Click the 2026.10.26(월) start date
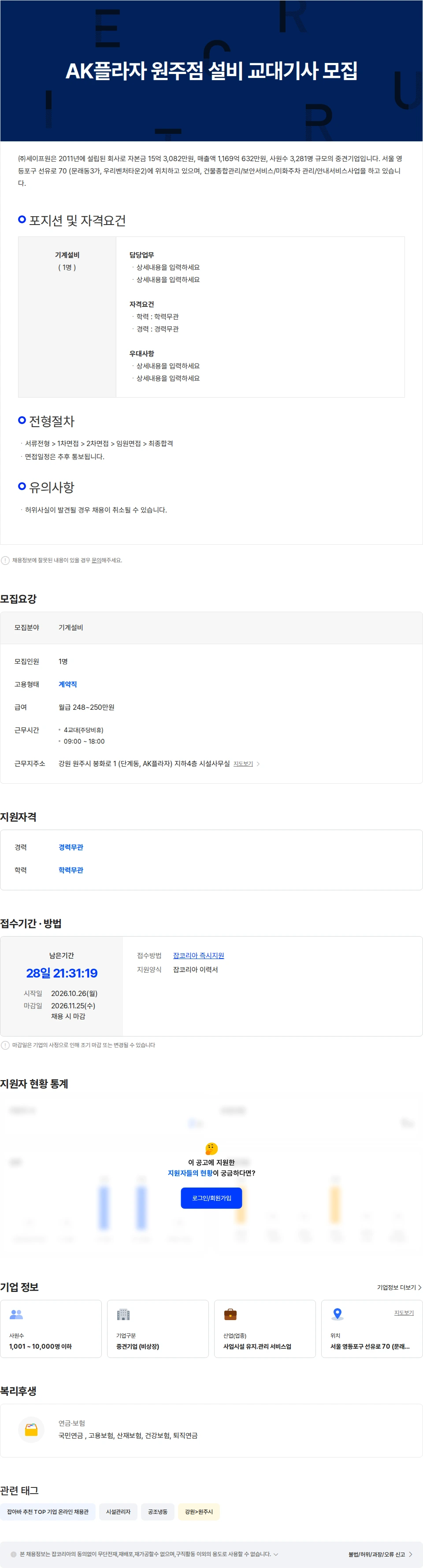 pos(74,993)
